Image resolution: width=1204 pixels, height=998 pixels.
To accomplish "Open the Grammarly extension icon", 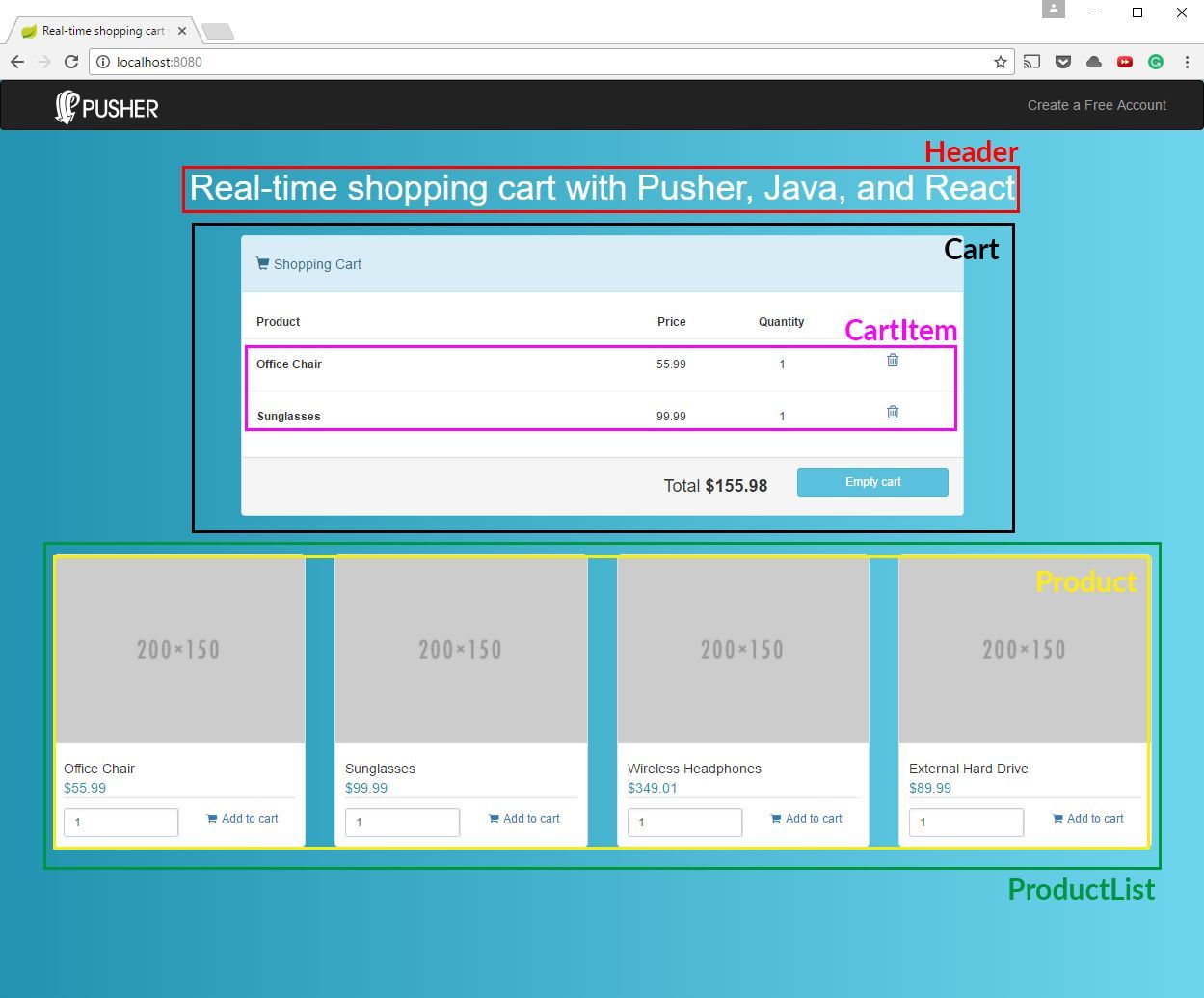I will pyautogui.click(x=1155, y=61).
